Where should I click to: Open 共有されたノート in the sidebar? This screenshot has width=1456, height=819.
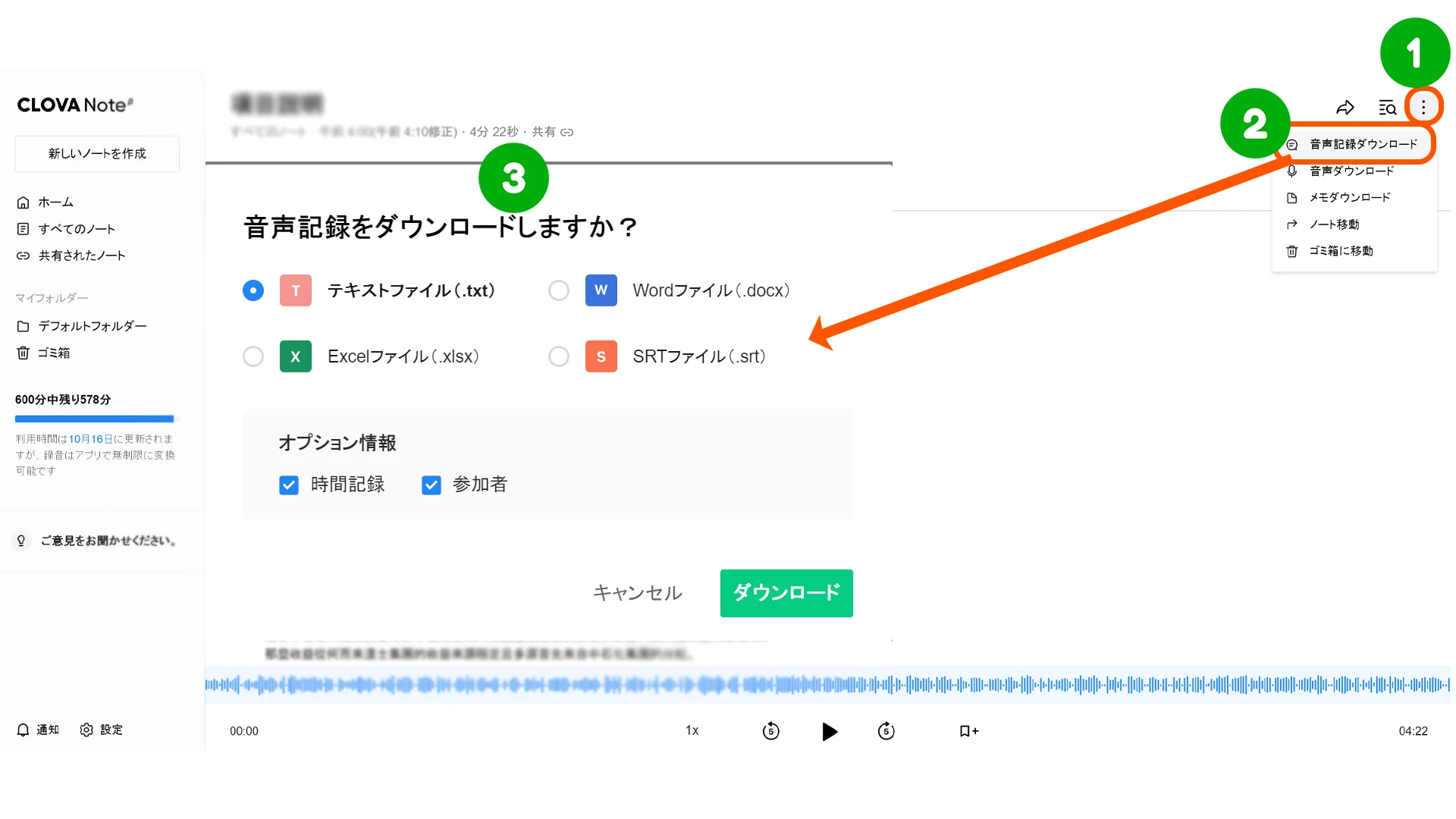[71, 256]
